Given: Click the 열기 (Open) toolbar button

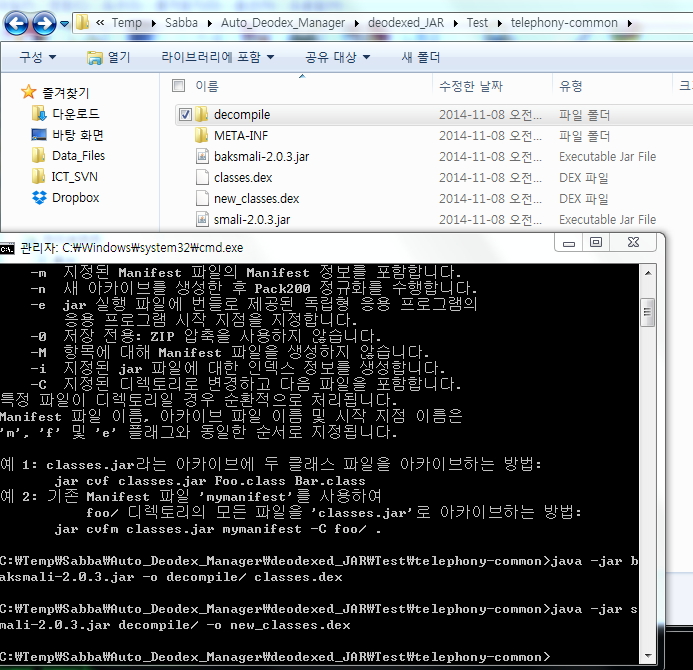Looking at the screenshot, I should tap(108, 57).
